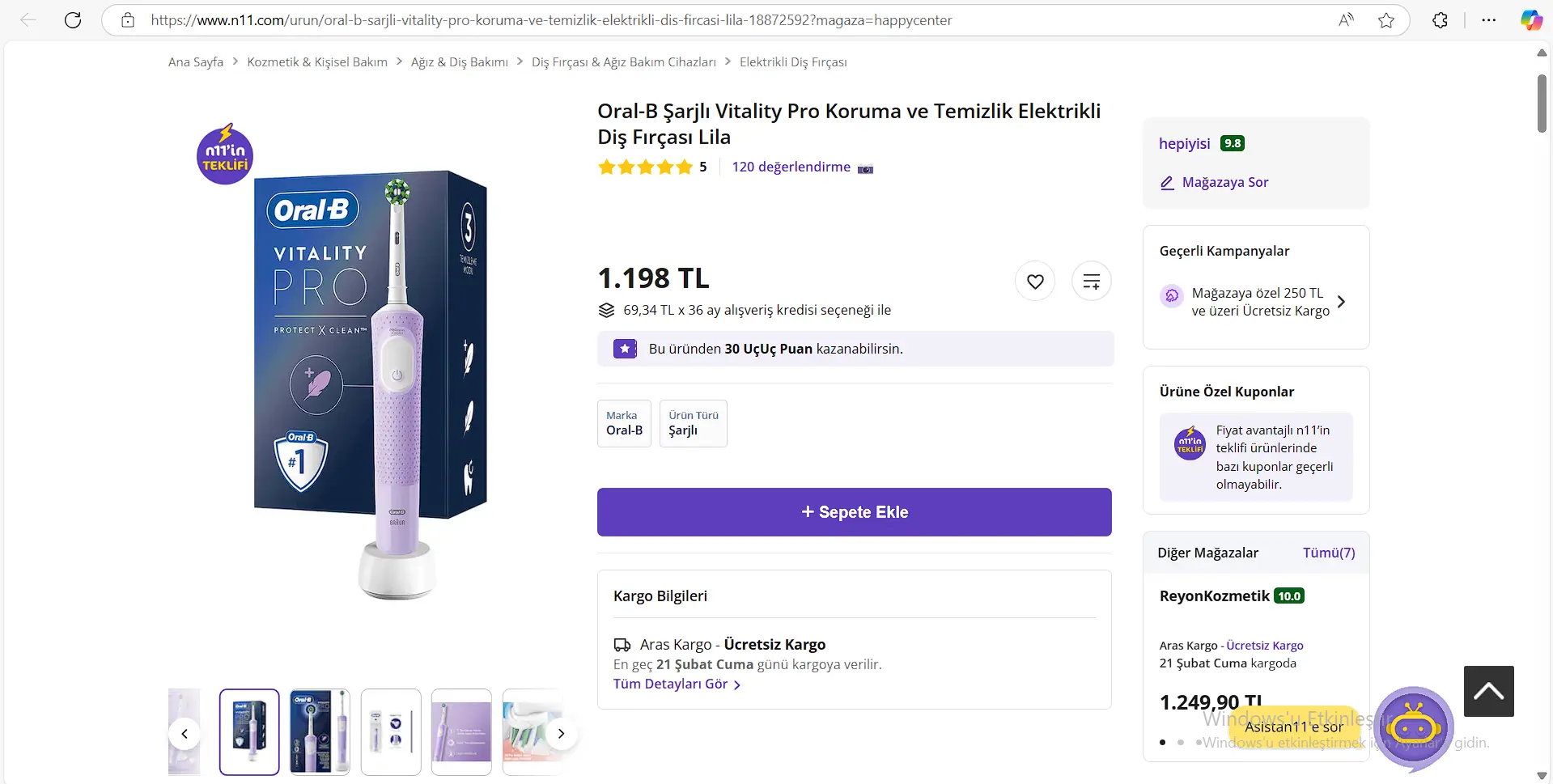The height and width of the screenshot is (784, 1553).
Task: Show previous thumbnails with left carousel arrow
Action: pos(185,734)
